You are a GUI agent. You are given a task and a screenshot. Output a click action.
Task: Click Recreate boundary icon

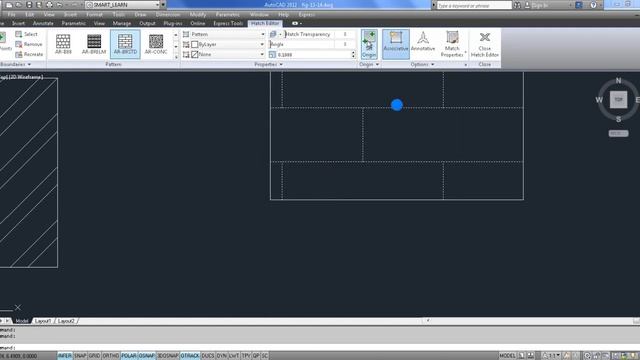19,54
